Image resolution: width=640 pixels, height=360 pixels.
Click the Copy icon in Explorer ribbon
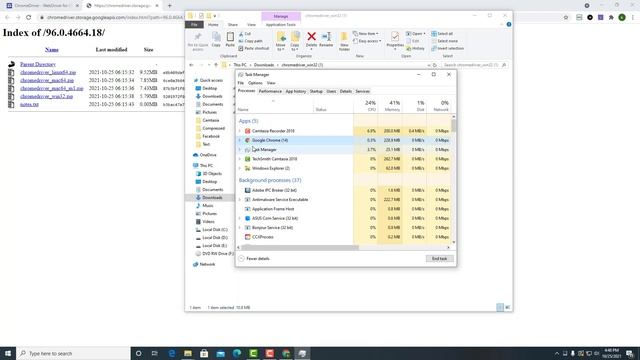(x=216, y=37)
